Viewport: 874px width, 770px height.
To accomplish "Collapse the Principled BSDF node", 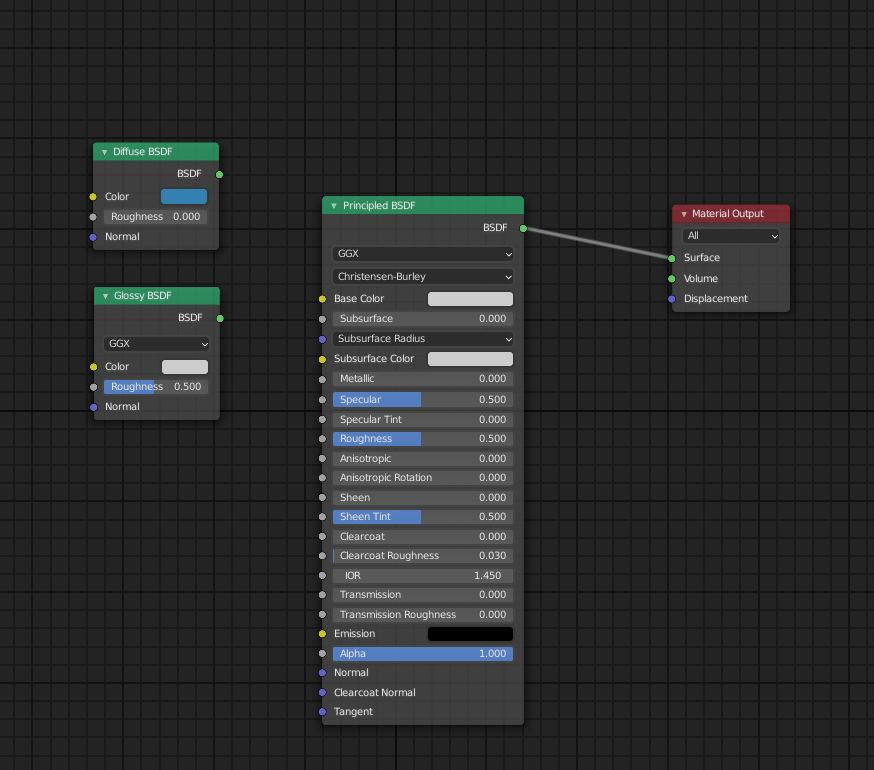I will 334,206.
